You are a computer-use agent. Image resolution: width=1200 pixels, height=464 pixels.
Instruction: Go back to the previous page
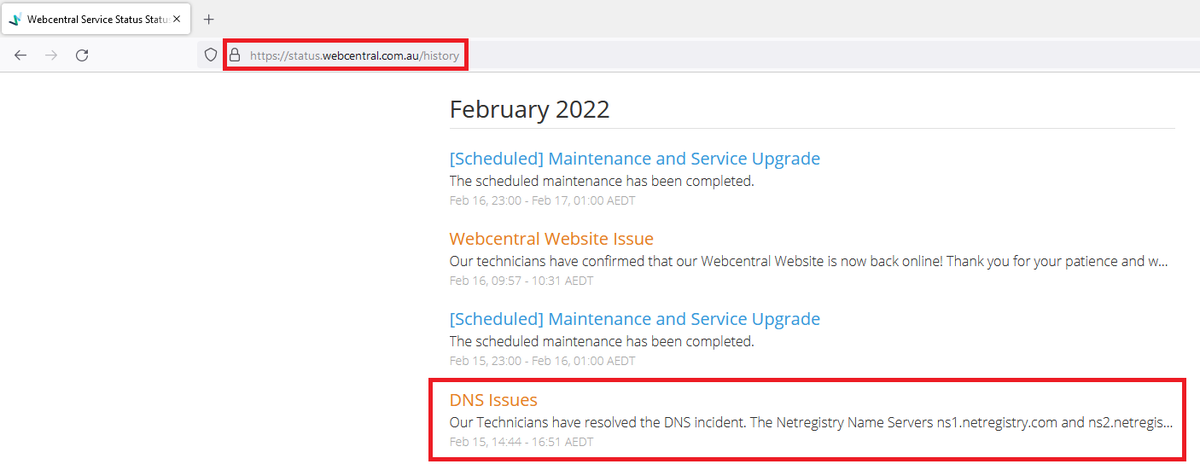20,55
